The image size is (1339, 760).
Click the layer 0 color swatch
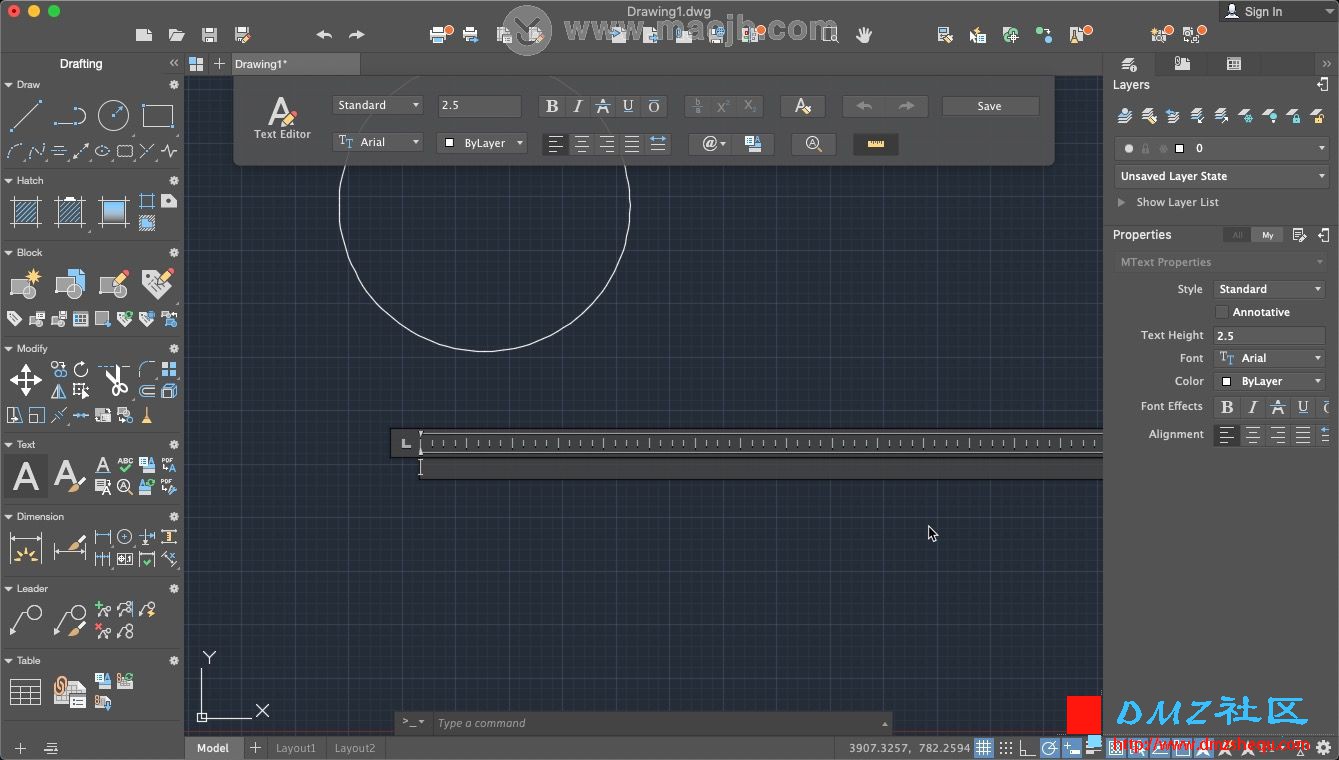coord(1180,148)
